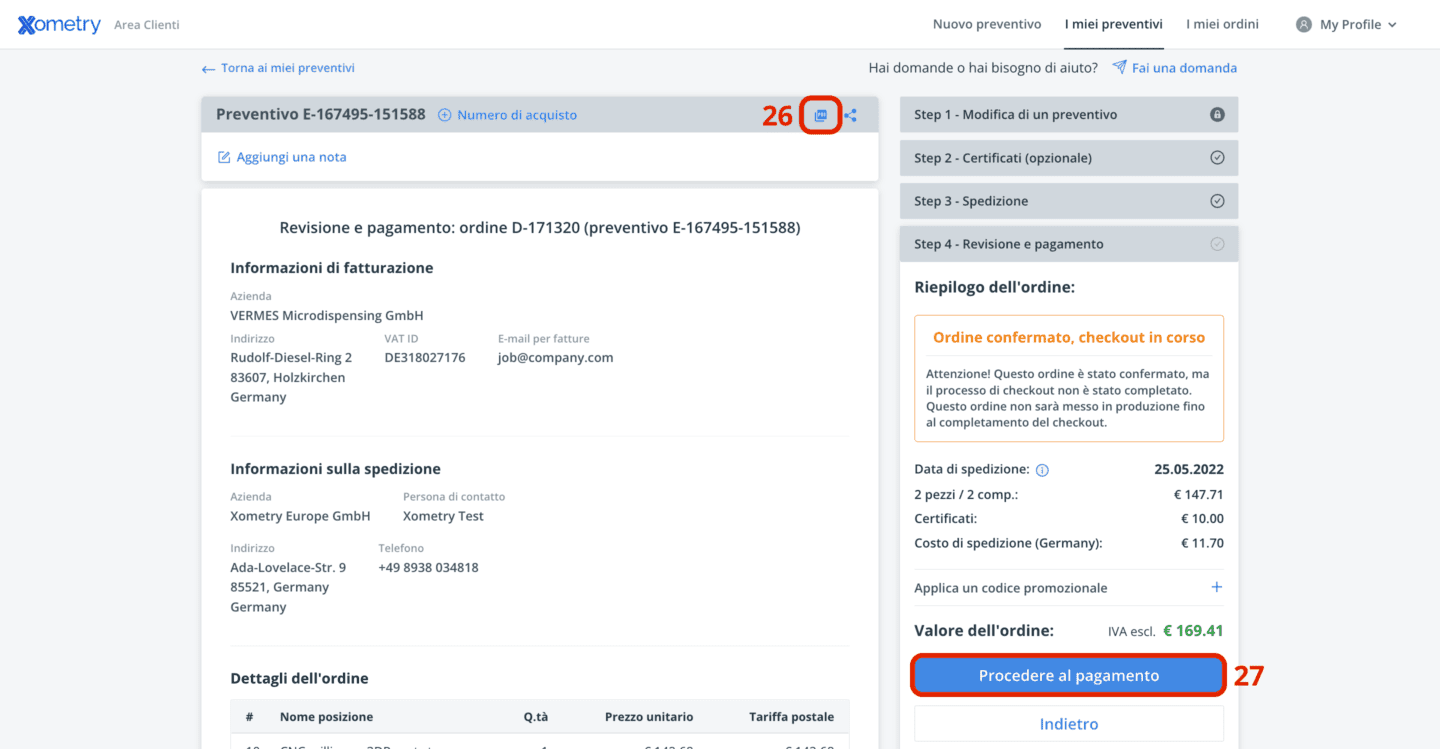Click the VAT ID DE318027176
This screenshot has width=1440, height=749.
(x=425, y=357)
